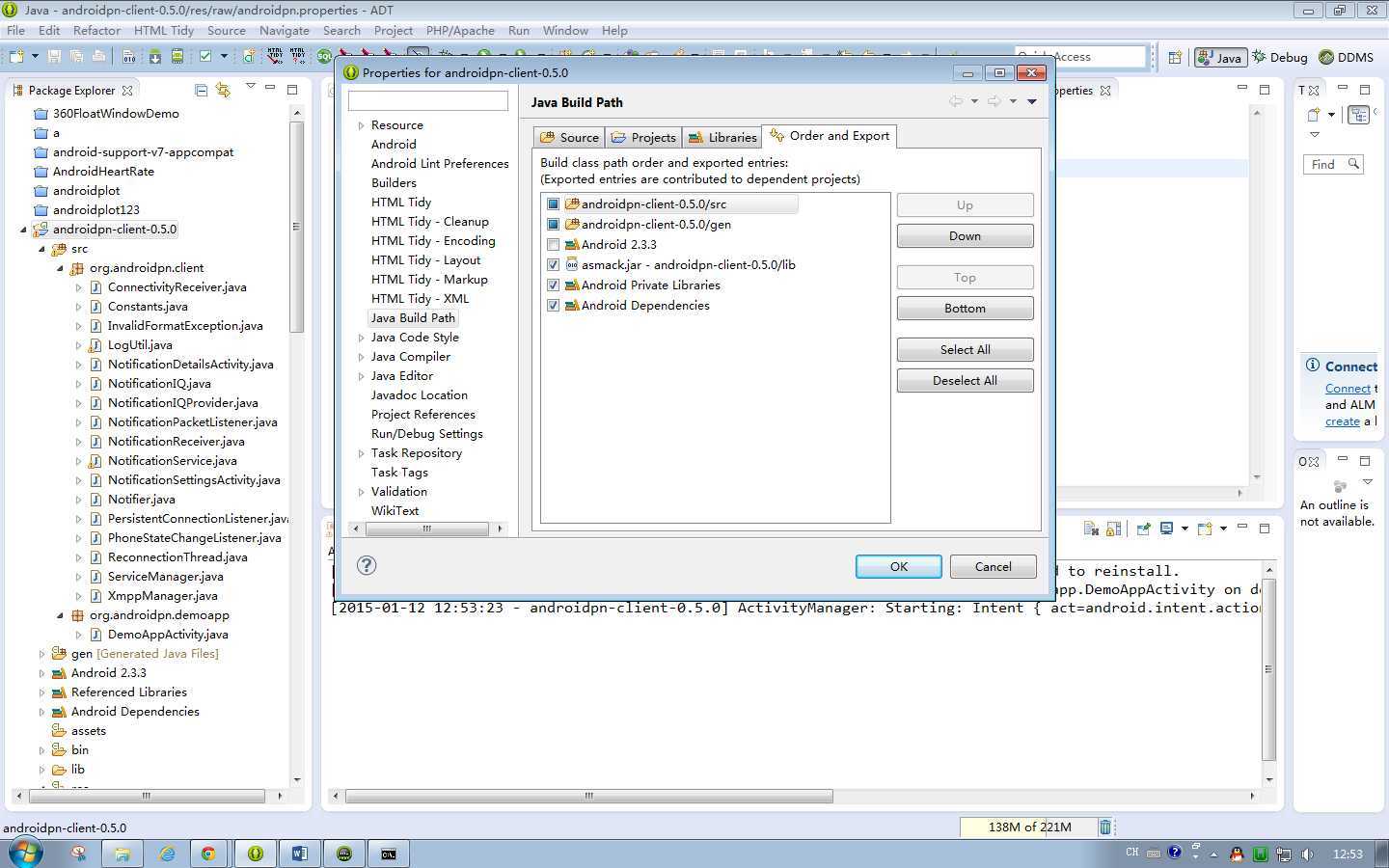This screenshot has width=1389, height=868.
Task: Open the PHP/Apache menu
Action: (x=460, y=30)
